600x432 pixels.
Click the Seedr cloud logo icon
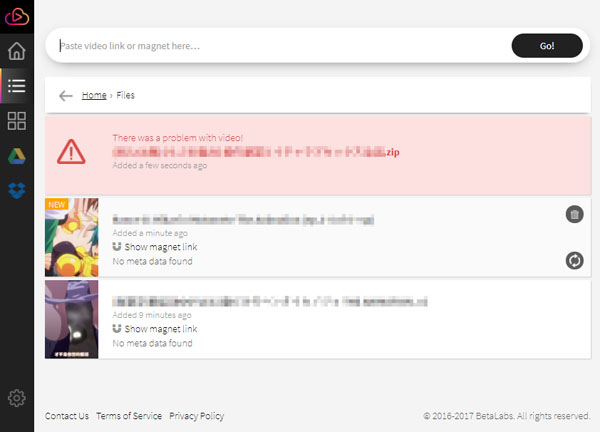pos(17,17)
